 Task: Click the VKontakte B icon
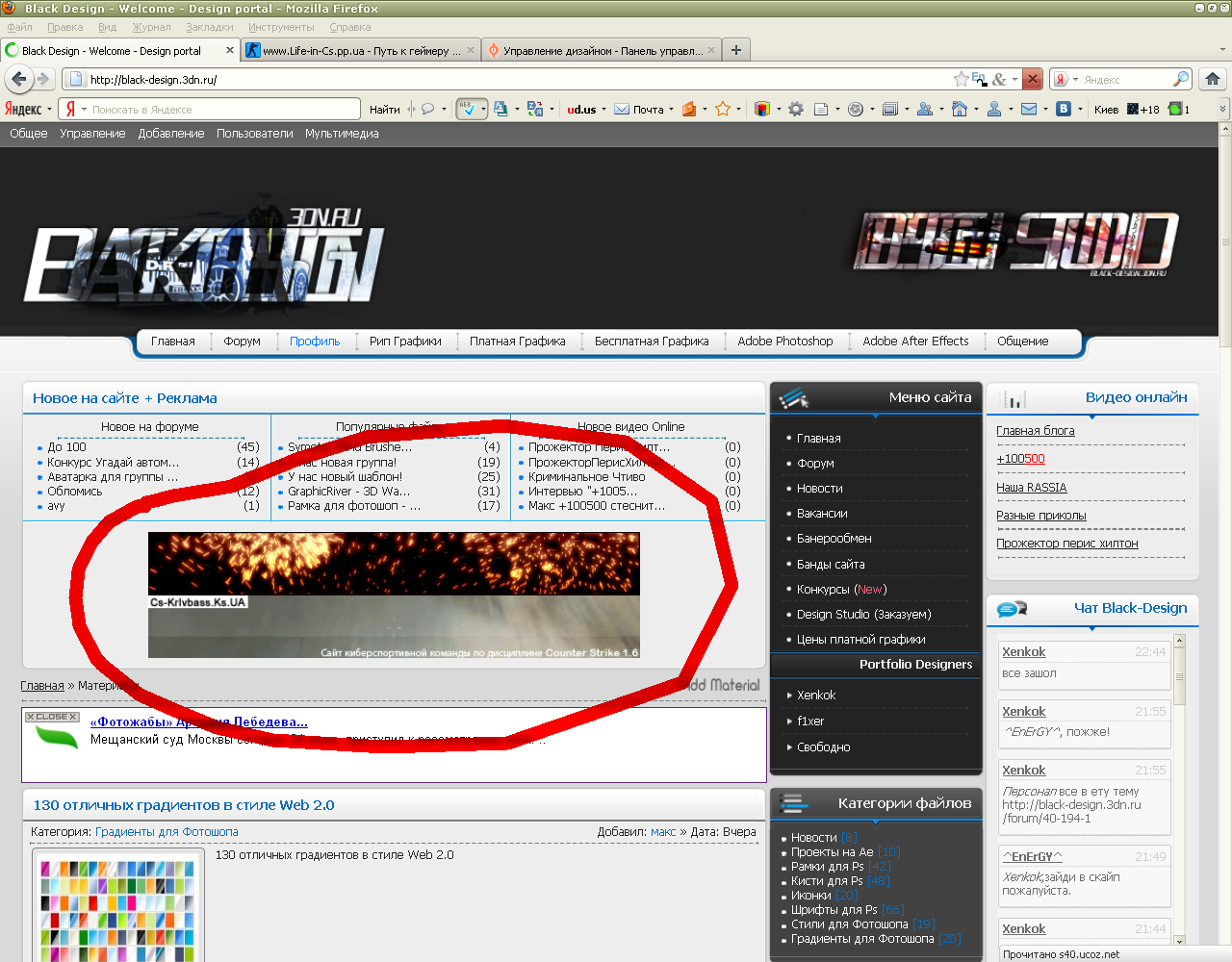1064,109
